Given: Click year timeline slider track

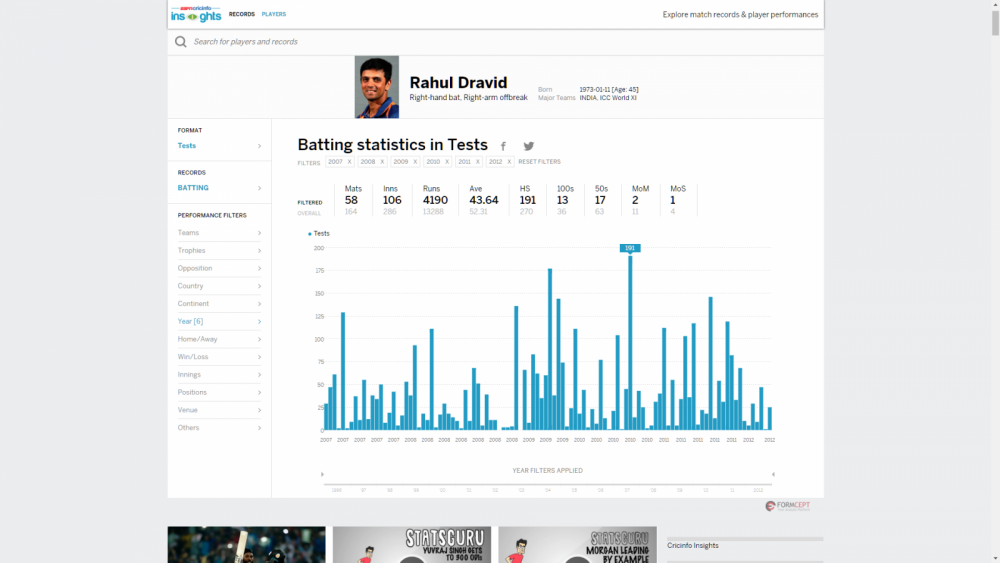Looking at the screenshot, I should click(548, 485).
